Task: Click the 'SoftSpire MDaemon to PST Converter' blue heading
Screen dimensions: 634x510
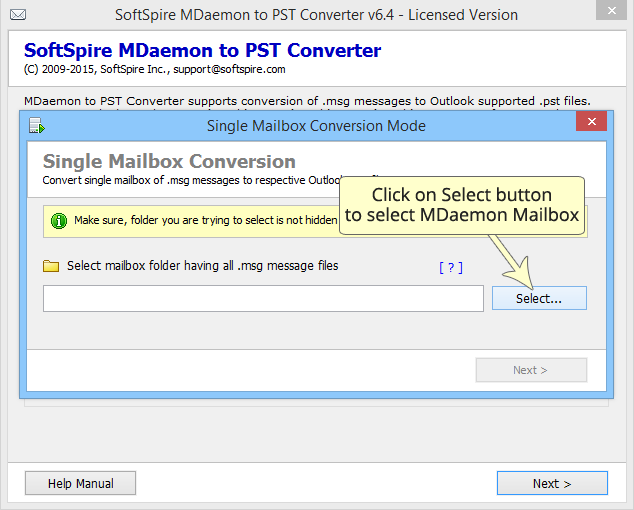Action: click(x=202, y=51)
